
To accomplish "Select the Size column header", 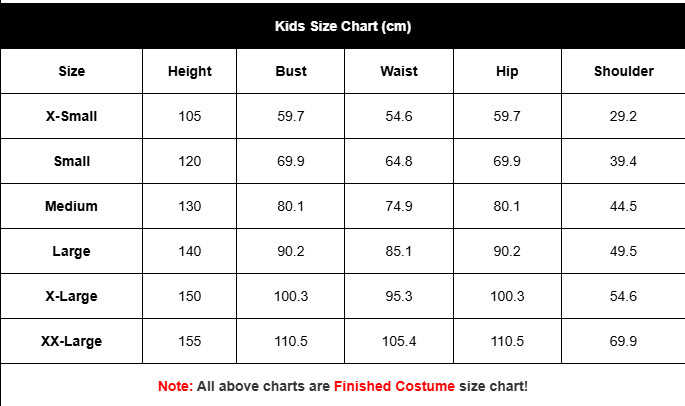I will tap(72, 71).
